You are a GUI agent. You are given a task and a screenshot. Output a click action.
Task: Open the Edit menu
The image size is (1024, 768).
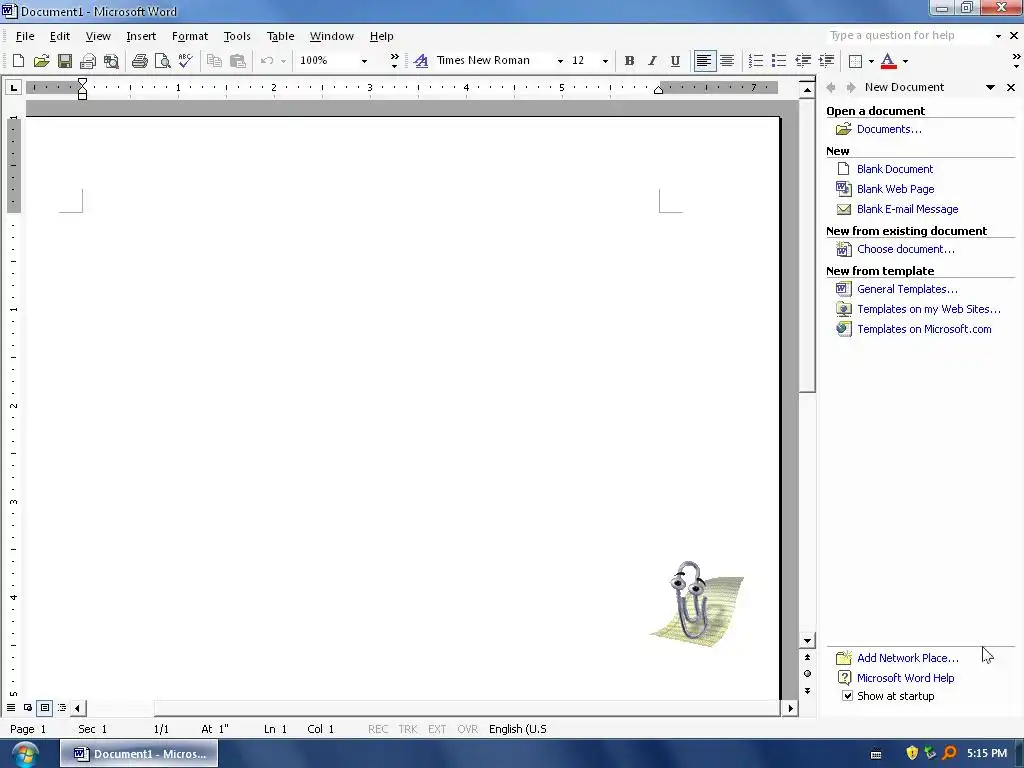59,36
